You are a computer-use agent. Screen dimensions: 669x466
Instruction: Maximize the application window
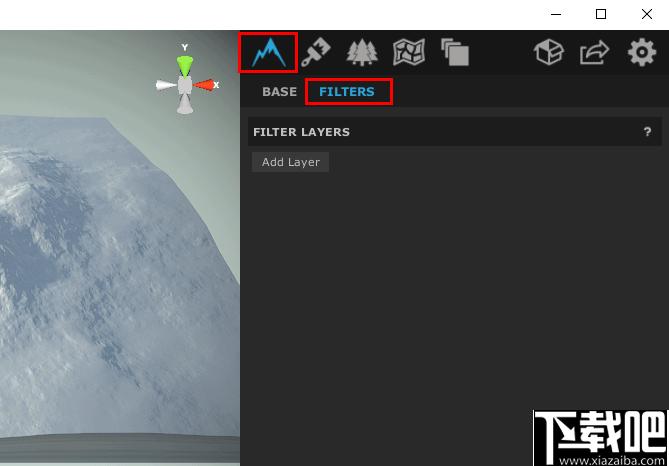601,15
